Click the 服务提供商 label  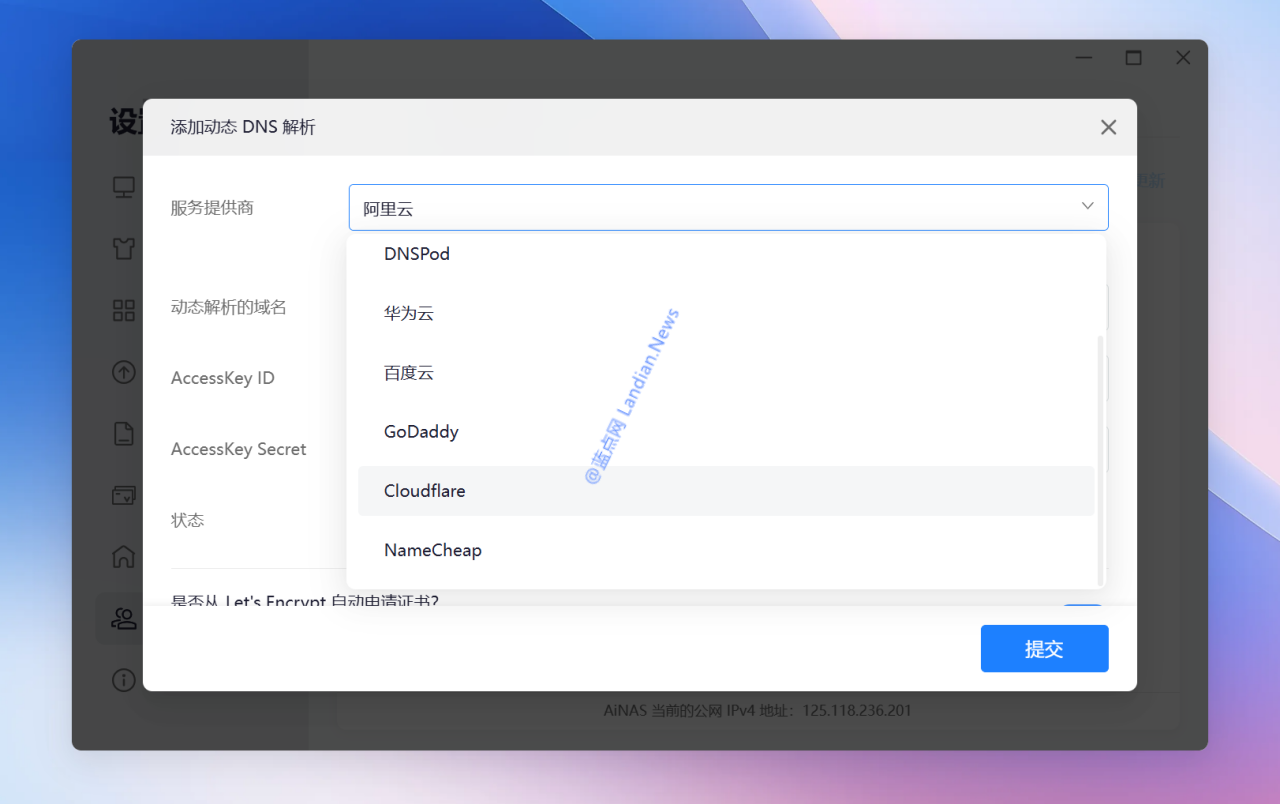click(212, 207)
